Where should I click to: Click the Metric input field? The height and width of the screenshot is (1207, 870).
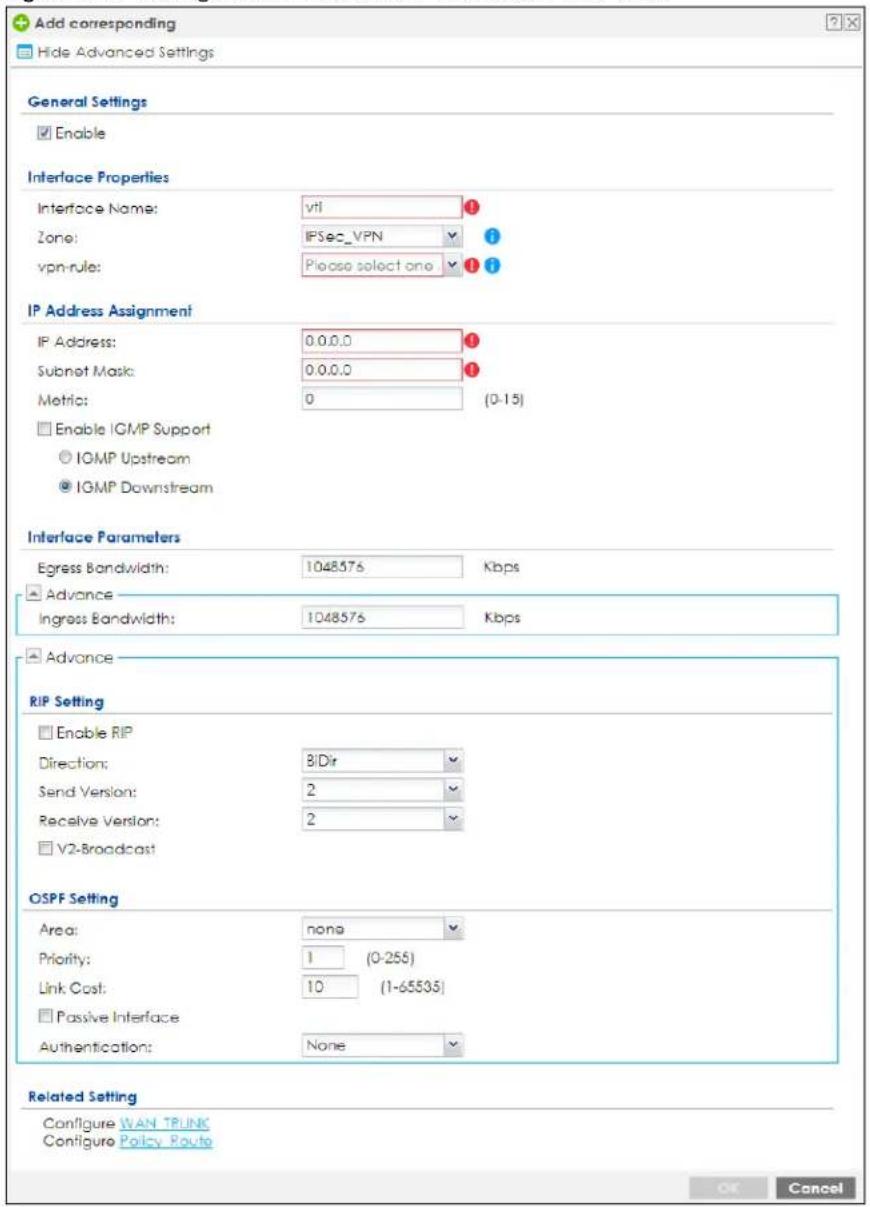[x=382, y=401]
